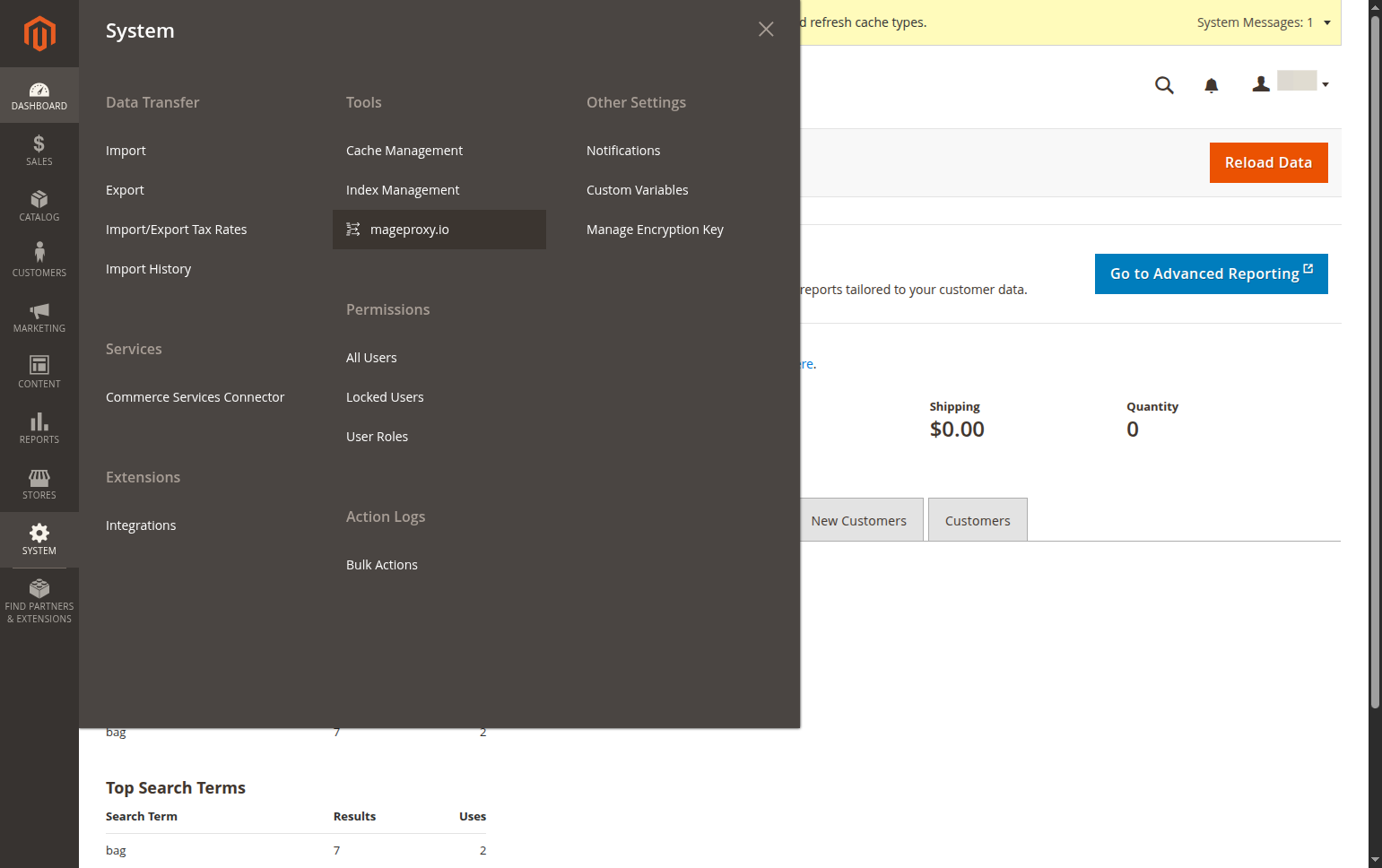Open Custom Variables
Screen dimensions: 1382x868
(638, 190)
